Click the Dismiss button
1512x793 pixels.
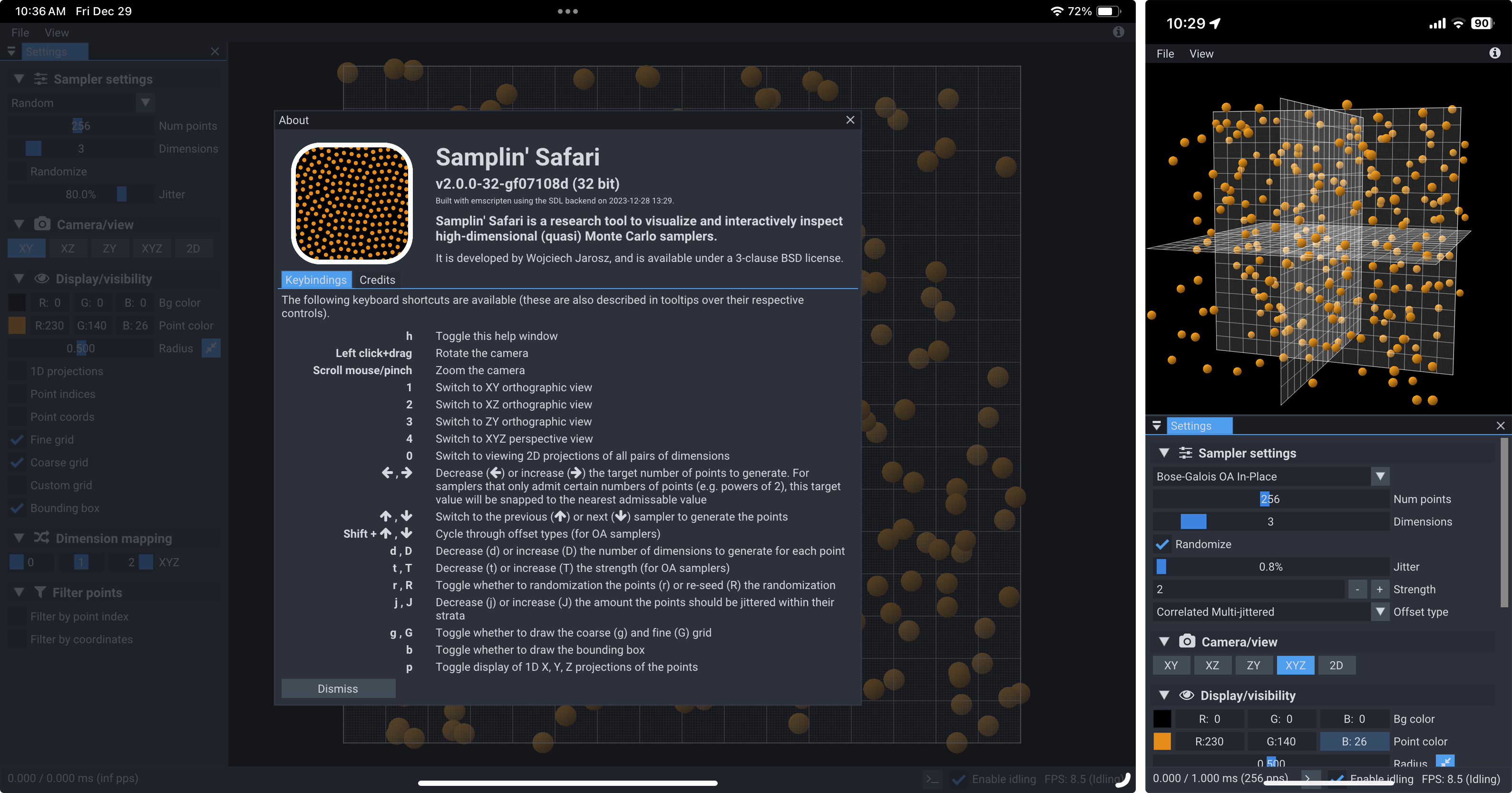click(338, 688)
